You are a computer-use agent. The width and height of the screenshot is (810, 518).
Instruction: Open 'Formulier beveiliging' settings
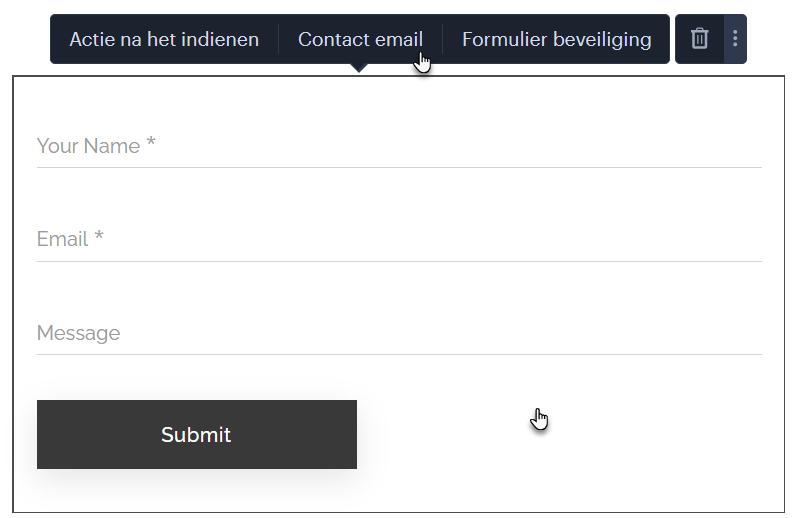pyautogui.click(x=556, y=39)
